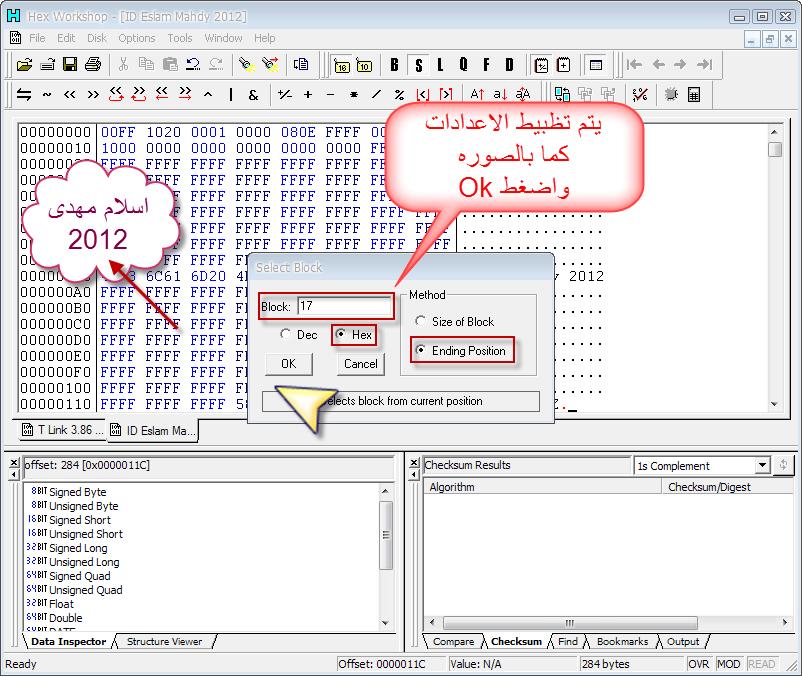Switch to the T Link 3.86 document tab
This screenshot has width=802, height=676.
point(62,430)
